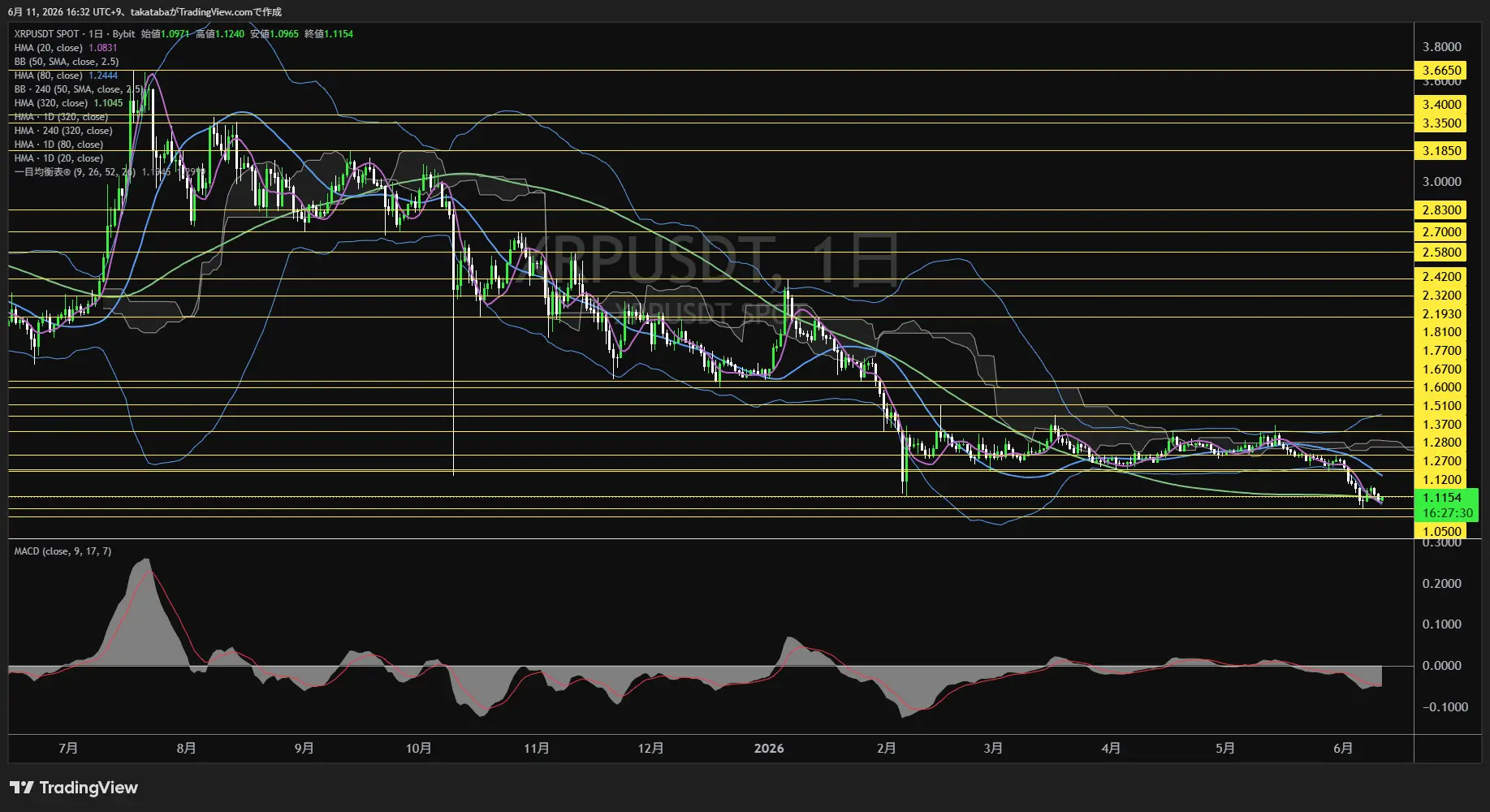The height and width of the screenshot is (812, 1490).
Task: Click HMA · 1D (20, close) legend
Action: pos(58,158)
